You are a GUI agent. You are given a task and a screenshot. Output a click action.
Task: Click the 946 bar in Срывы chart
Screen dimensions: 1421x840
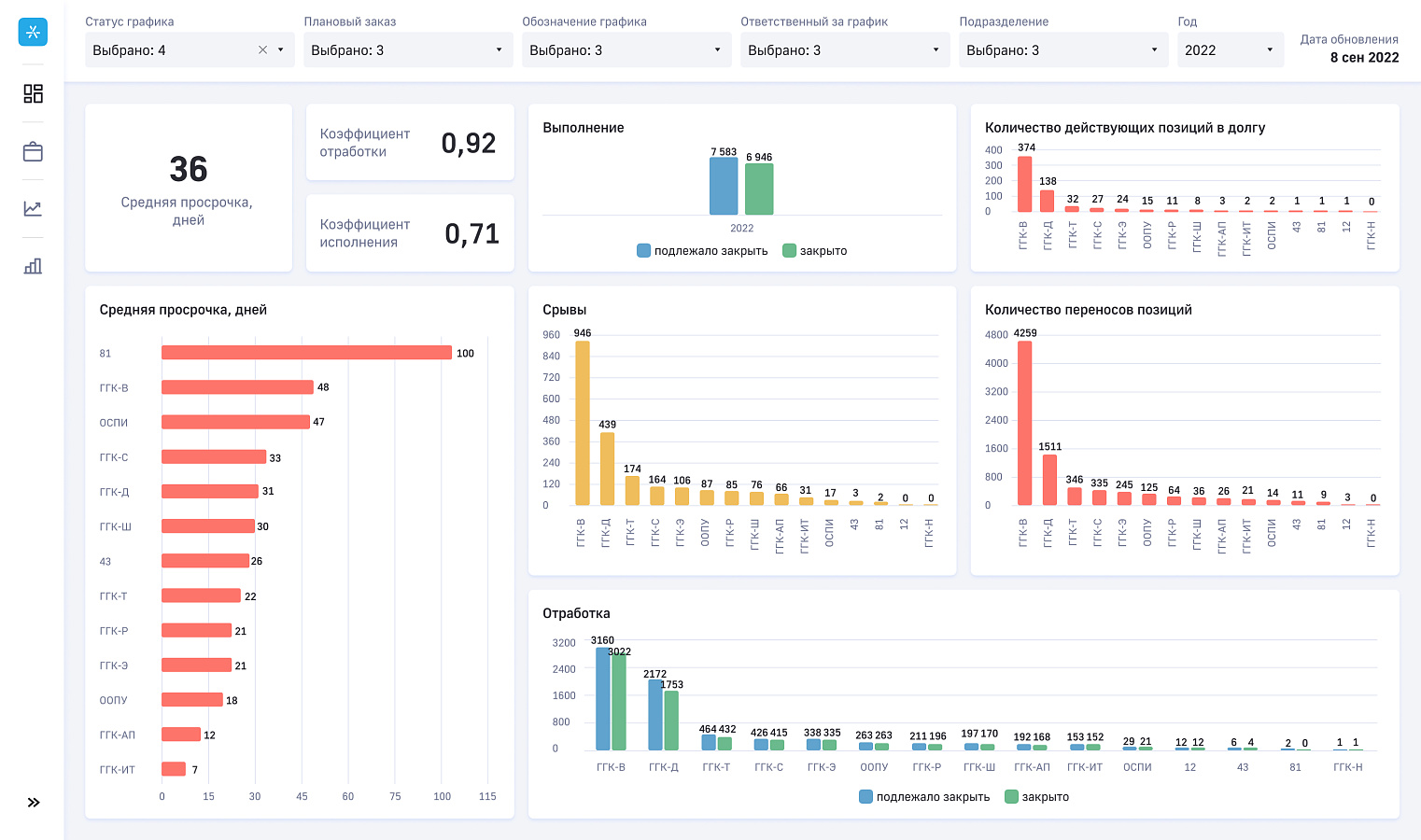click(583, 423)
